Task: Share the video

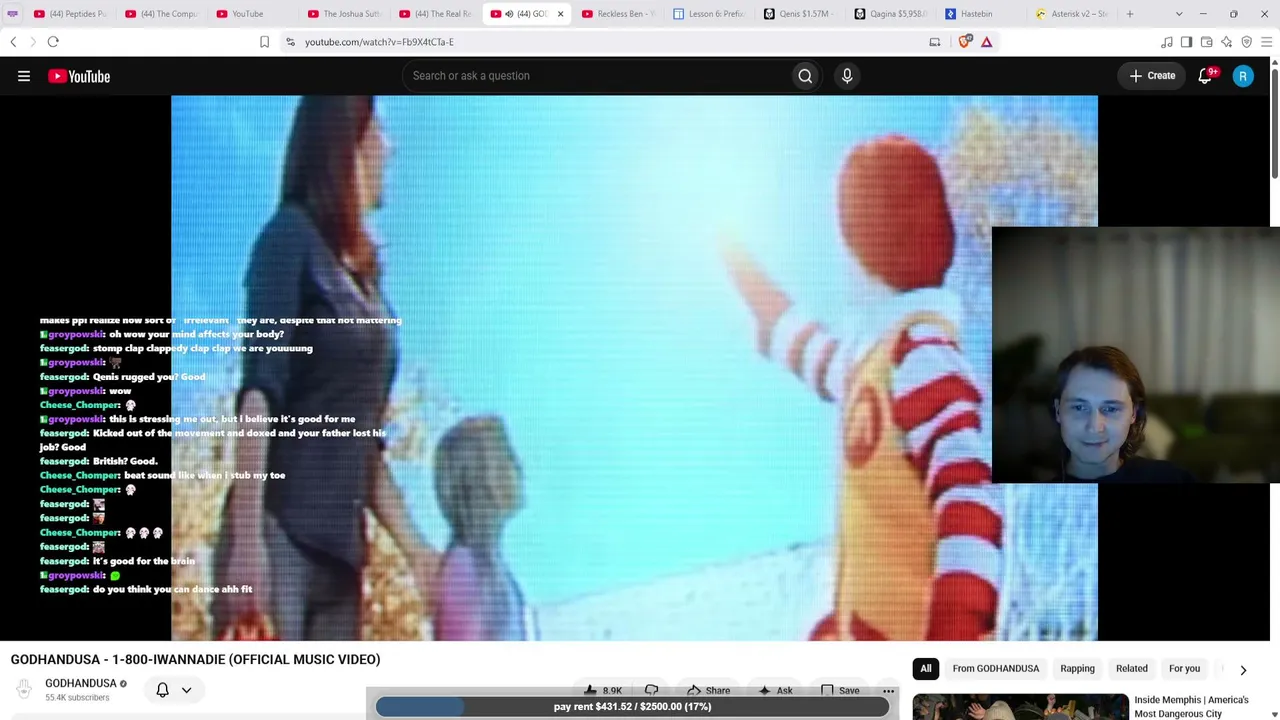Action: [x=708, y=690]
